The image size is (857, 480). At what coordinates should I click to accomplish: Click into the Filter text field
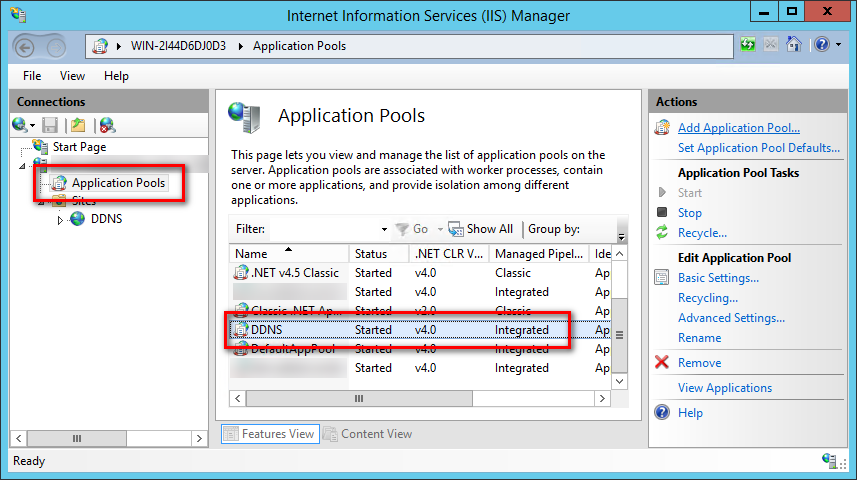pos(324,229)
